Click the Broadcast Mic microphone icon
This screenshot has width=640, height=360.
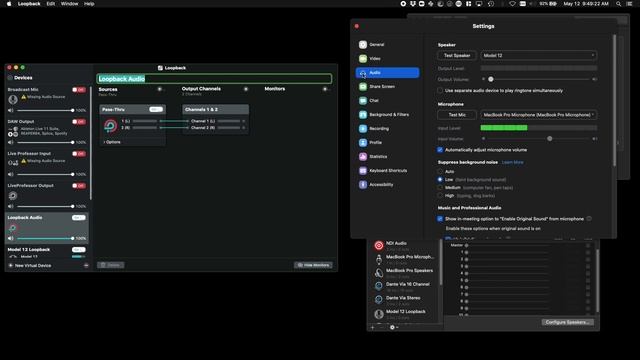click(x=13, y=99)
